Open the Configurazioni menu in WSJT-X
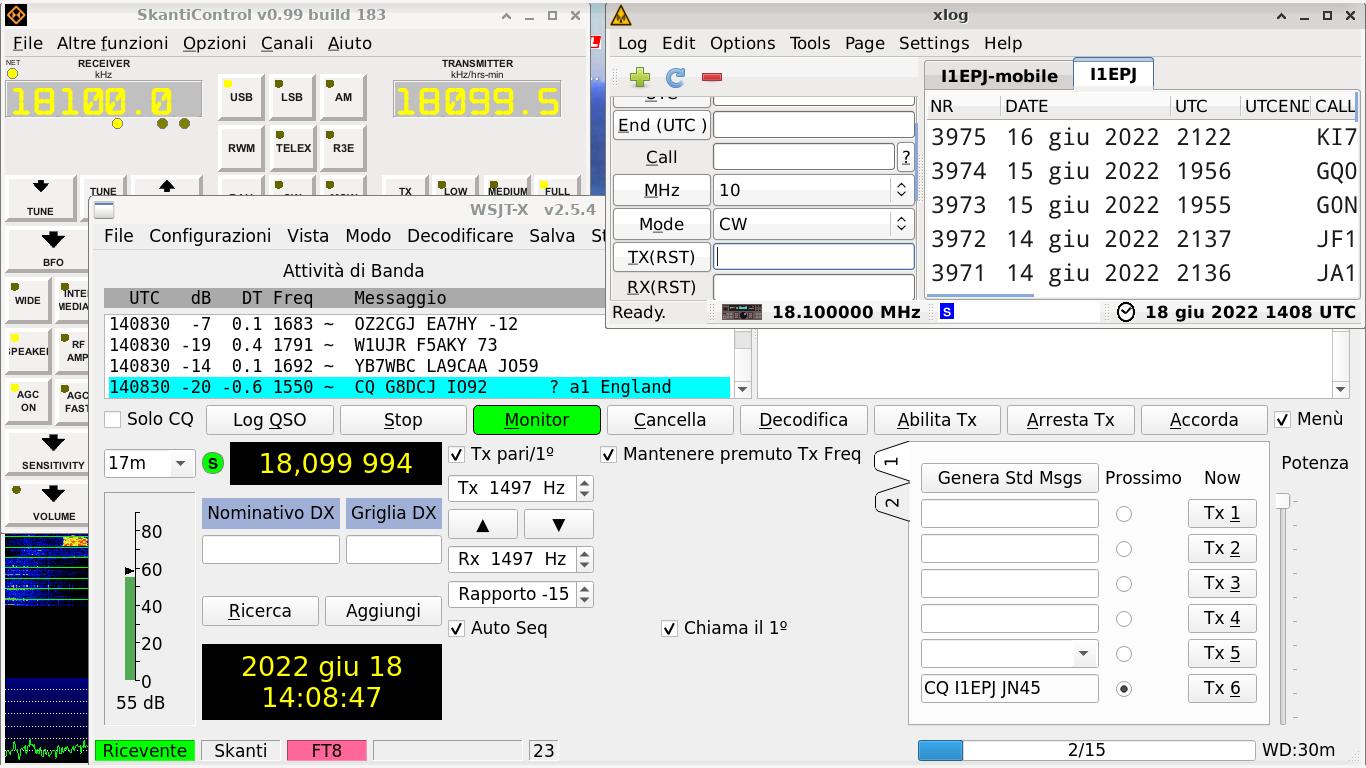This screenshot has height=768, width=1366. tap(210, 236)
